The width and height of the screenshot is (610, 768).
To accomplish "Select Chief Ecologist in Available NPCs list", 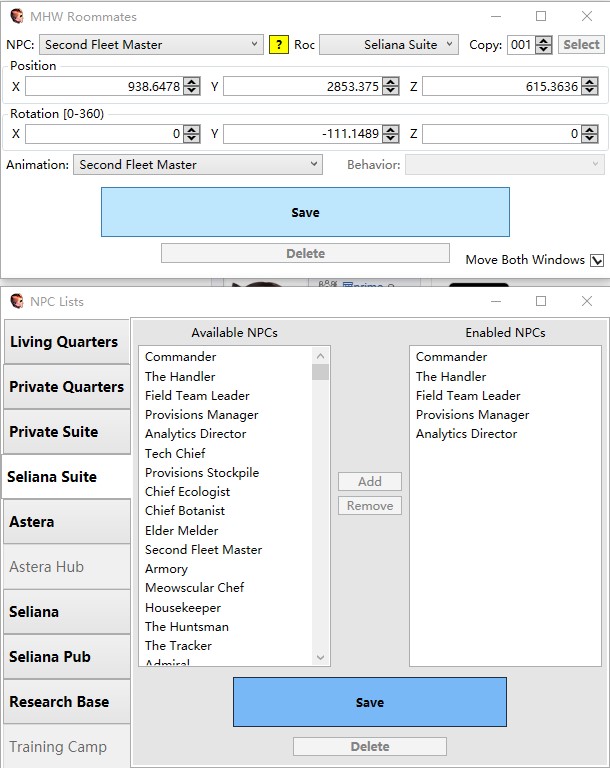I will tap(226, 491).
